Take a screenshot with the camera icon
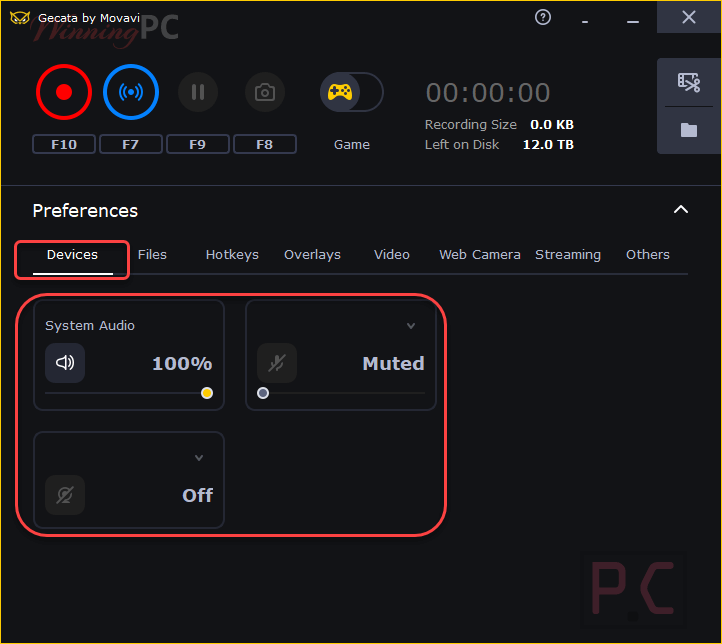The height and width of the screenshot is (644, 722). [265, 92]
